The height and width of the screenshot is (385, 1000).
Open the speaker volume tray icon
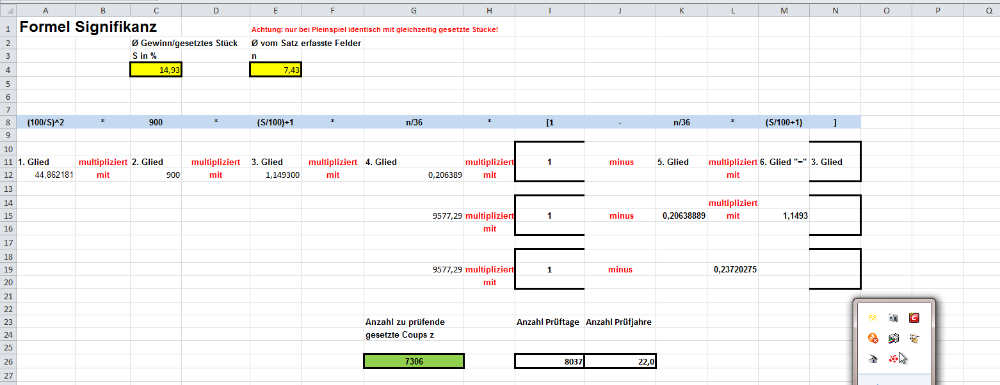pos(893,317)
